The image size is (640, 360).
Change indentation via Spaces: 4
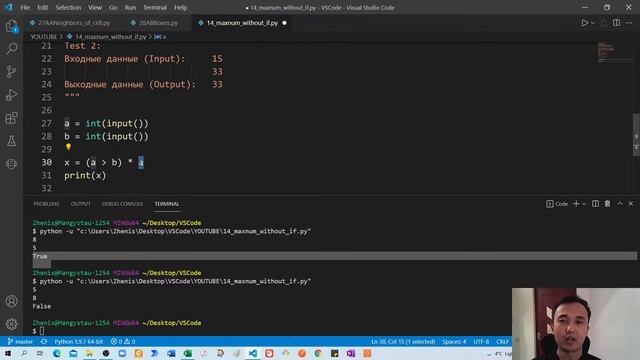454,342
